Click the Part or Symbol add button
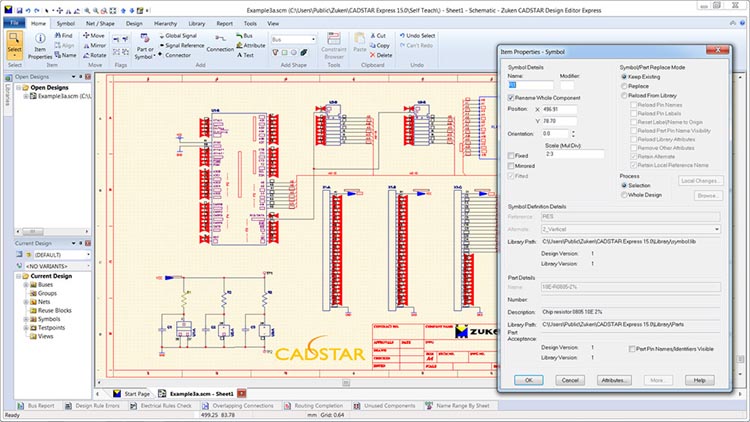 [x=144, y=46]
